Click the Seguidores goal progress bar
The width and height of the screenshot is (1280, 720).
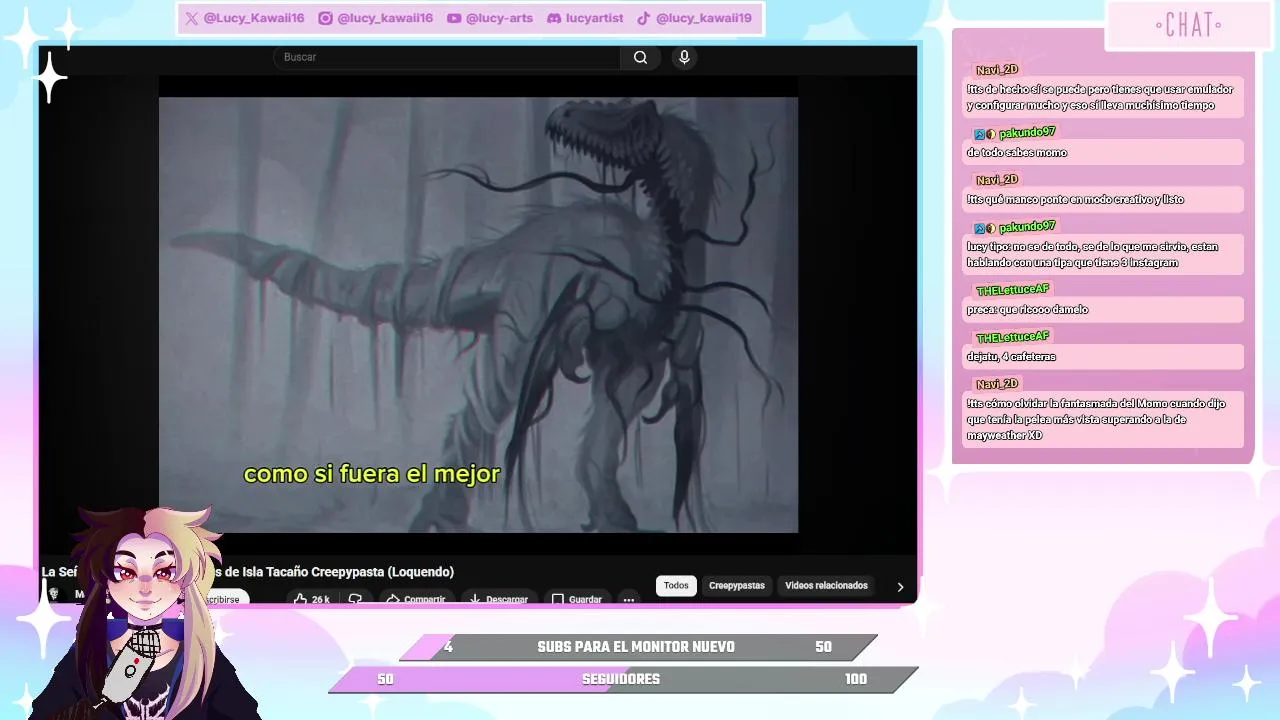pos(624,679)
